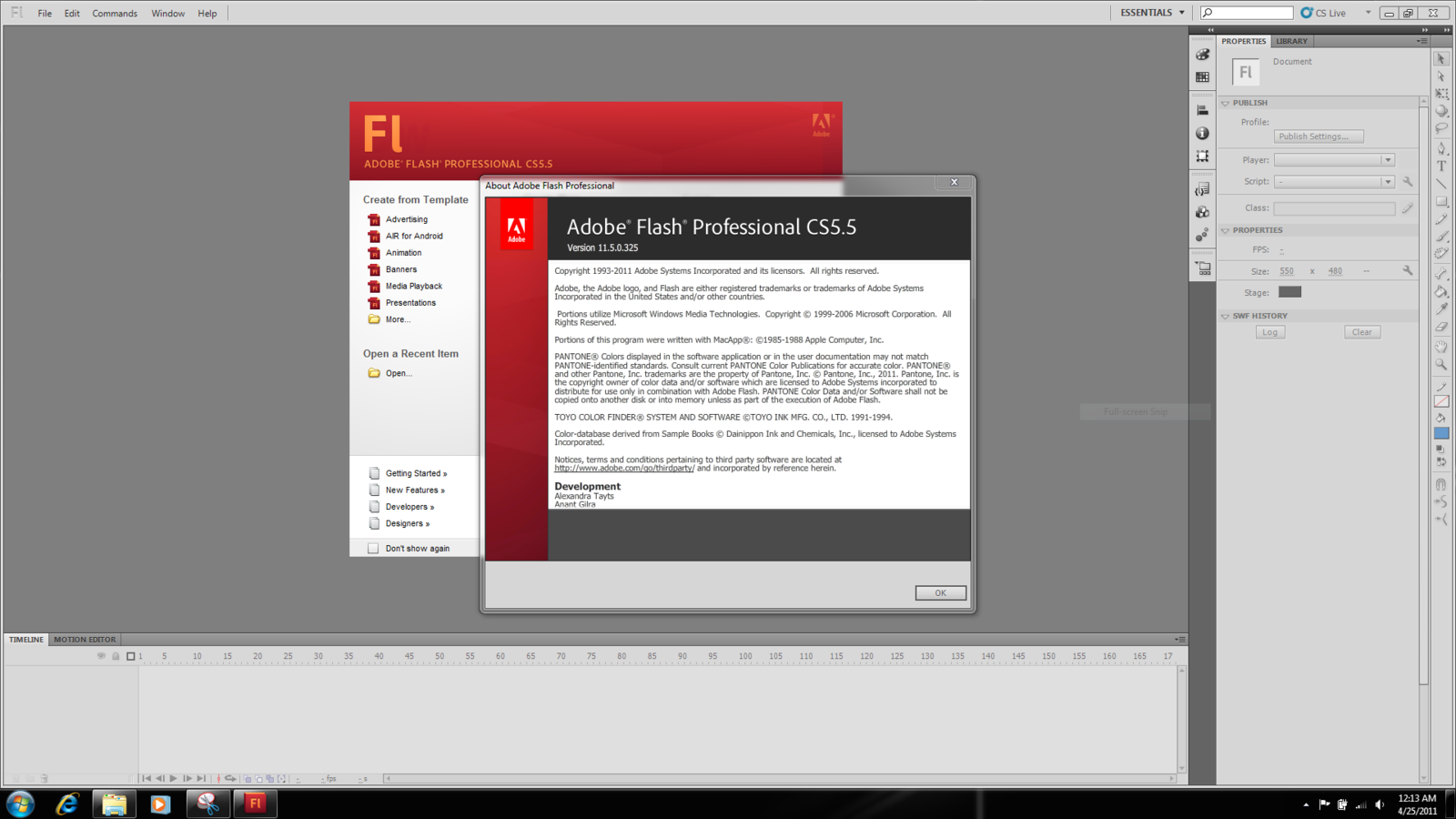1456x819 pixels.
Task: Open the Swatches panel icon
Action: tap(1203, 77)
